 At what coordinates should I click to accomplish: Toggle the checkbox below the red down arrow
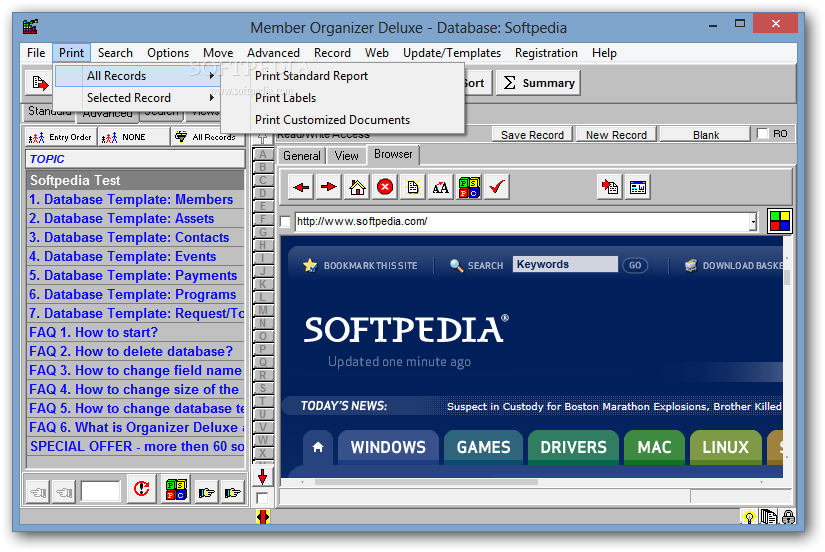coord(262,498)
